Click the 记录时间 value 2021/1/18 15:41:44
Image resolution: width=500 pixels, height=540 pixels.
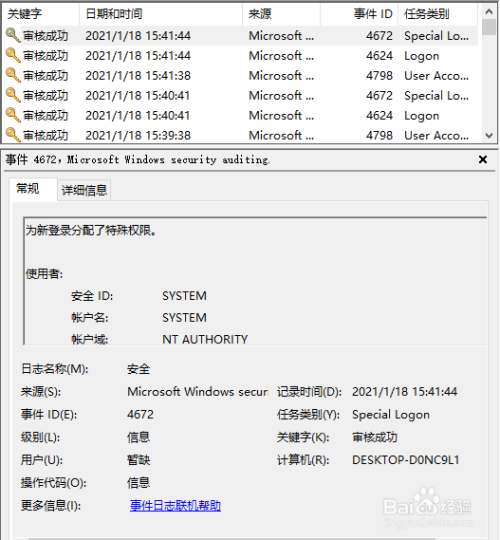(405, 392)
